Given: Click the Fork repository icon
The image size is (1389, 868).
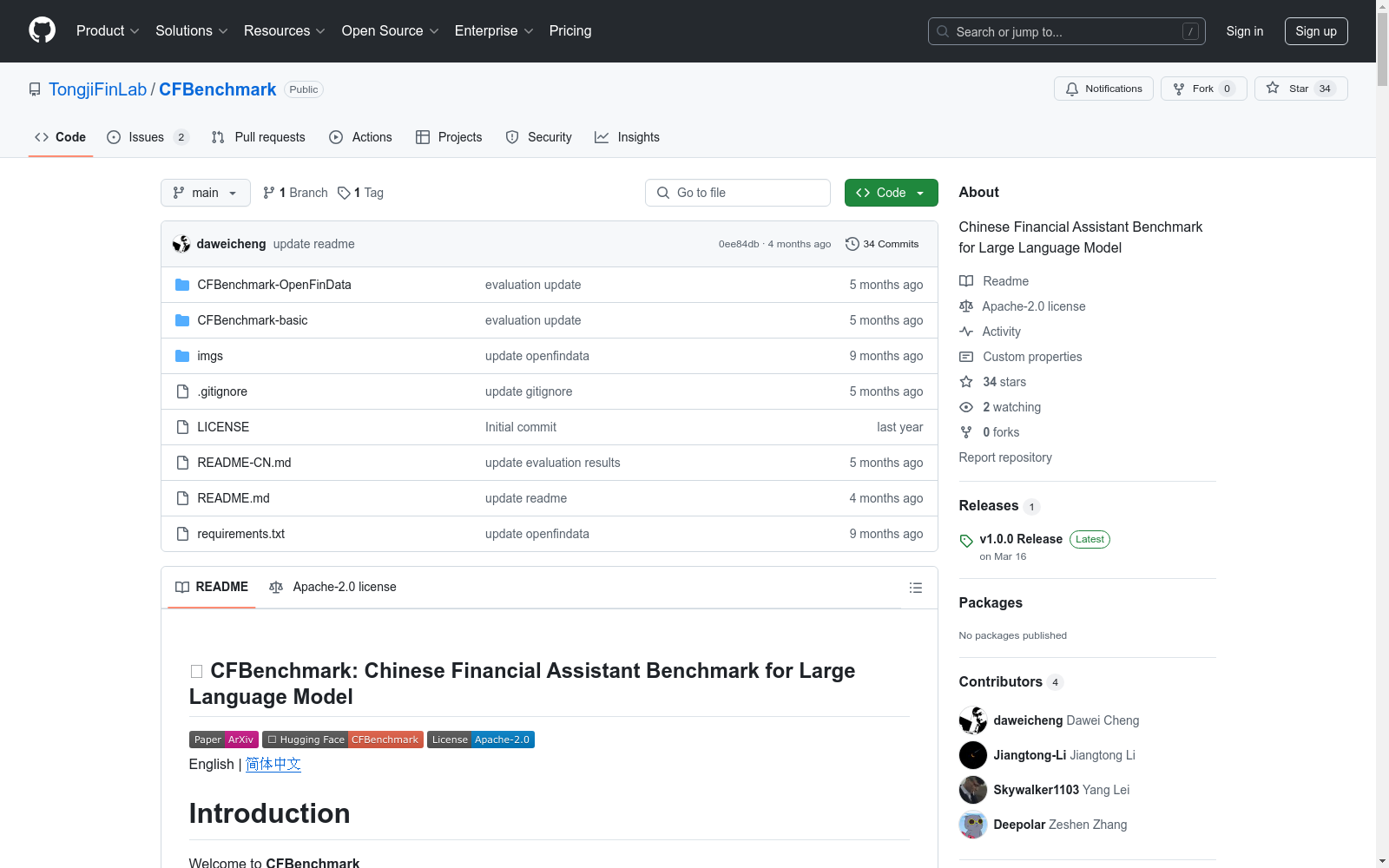Looking at the screenshot, I should (x=1179, y=89).
